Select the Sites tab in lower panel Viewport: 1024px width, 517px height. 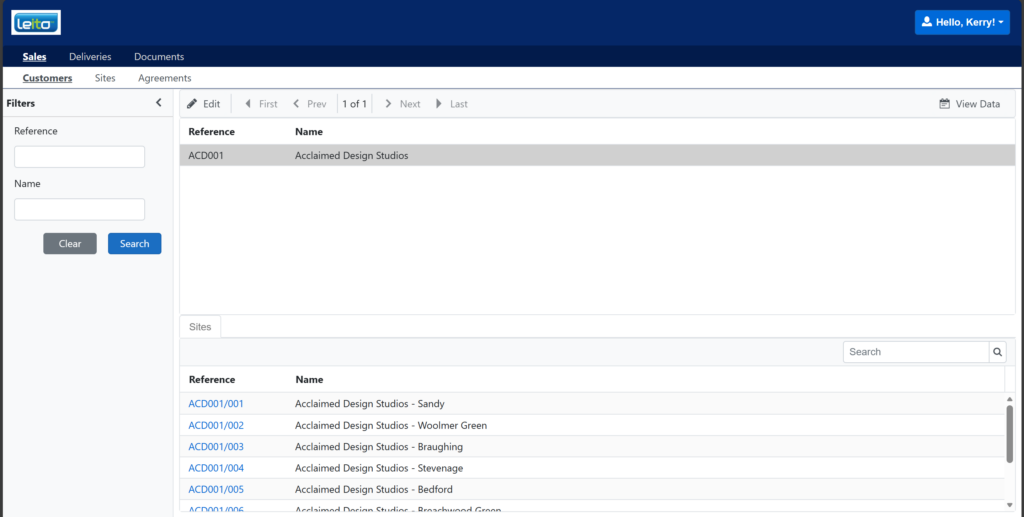(200, 327)
